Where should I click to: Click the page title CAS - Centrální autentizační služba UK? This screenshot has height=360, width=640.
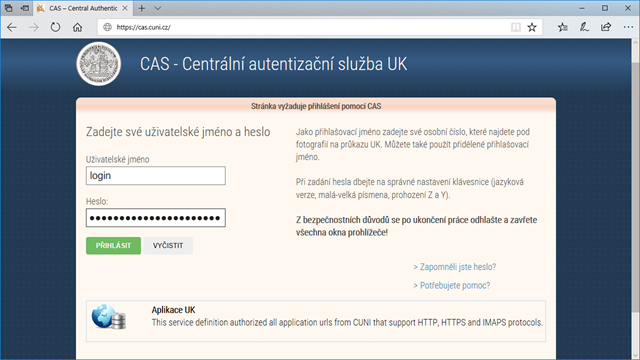pos(273,64)
